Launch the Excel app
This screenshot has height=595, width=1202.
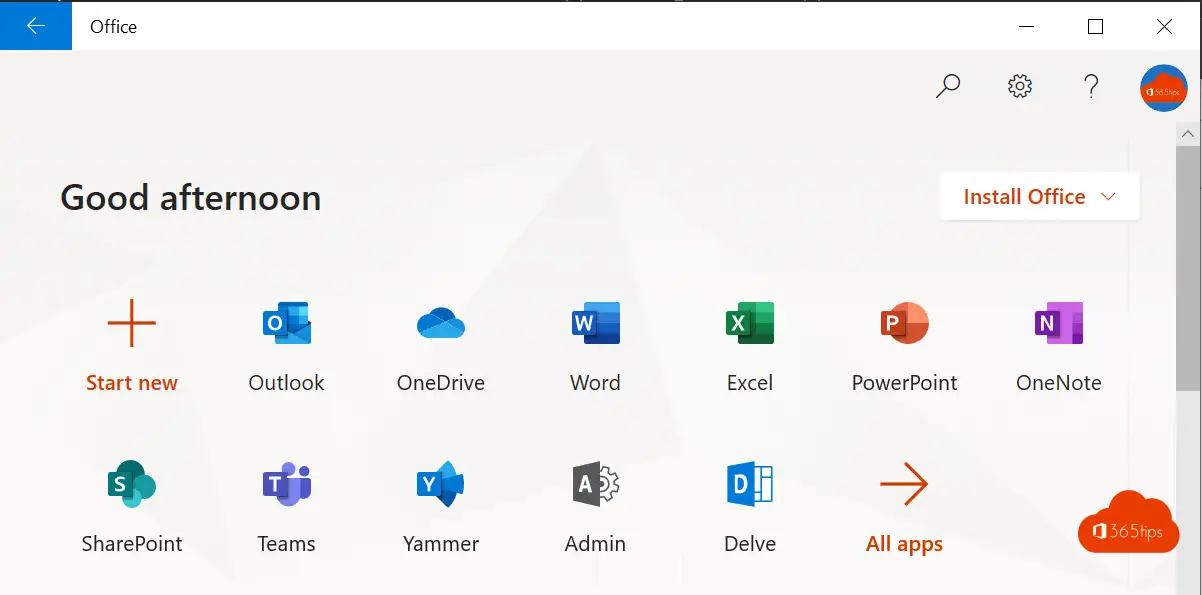[x=750, y=324]
